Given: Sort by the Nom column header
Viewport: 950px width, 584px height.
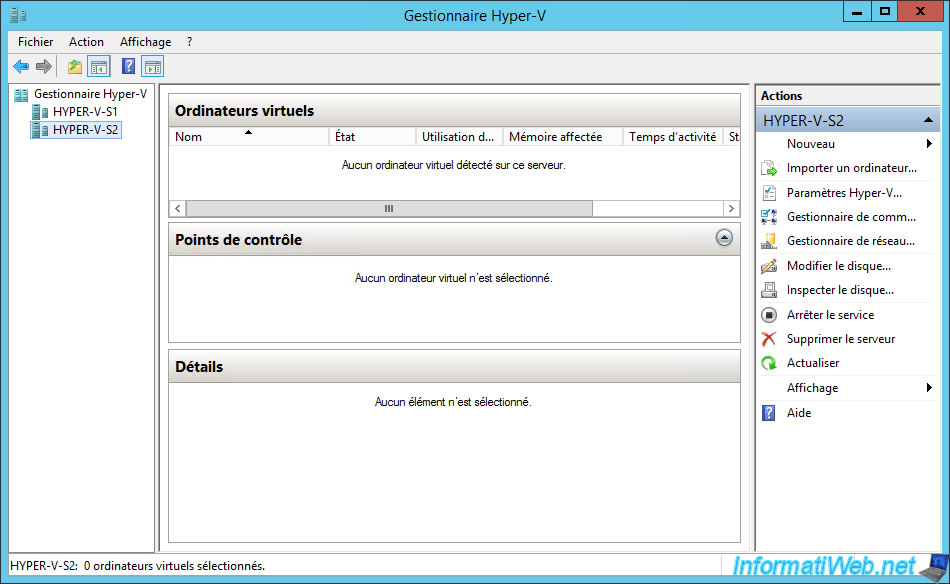Looking at the screenshot, I should pyautogui.click(x=248, y=137).
